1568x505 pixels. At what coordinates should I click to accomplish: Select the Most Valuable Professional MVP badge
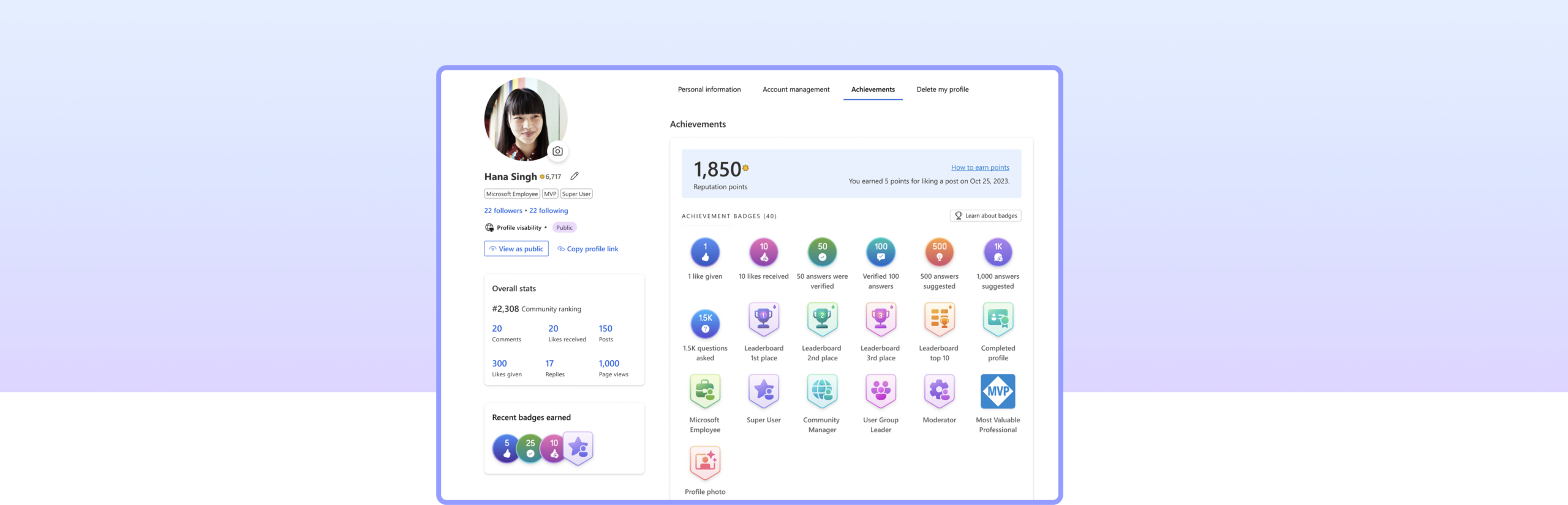(998, 392)
